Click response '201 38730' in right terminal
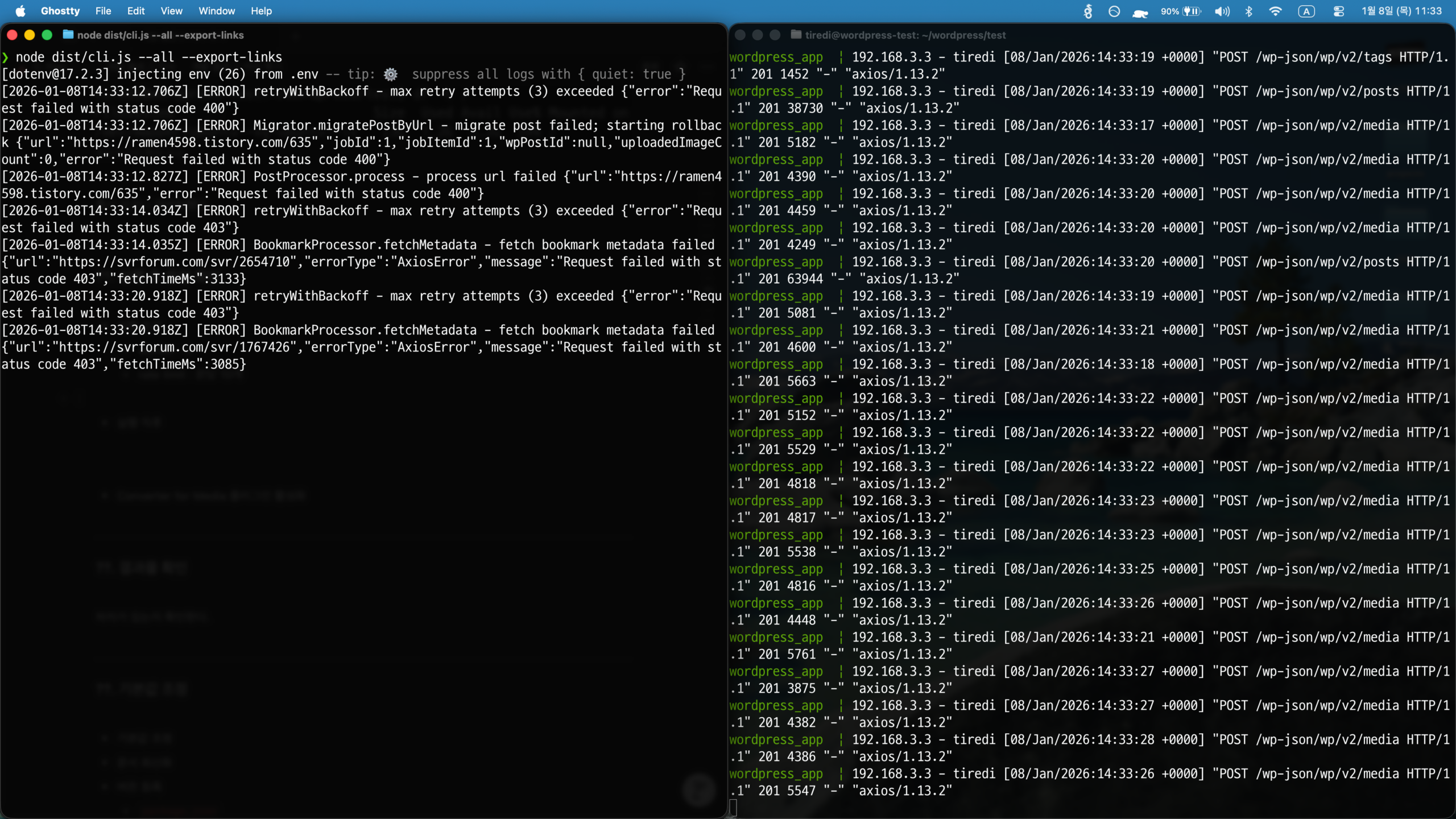This screenshot has height=819, width=1456. 791,108
